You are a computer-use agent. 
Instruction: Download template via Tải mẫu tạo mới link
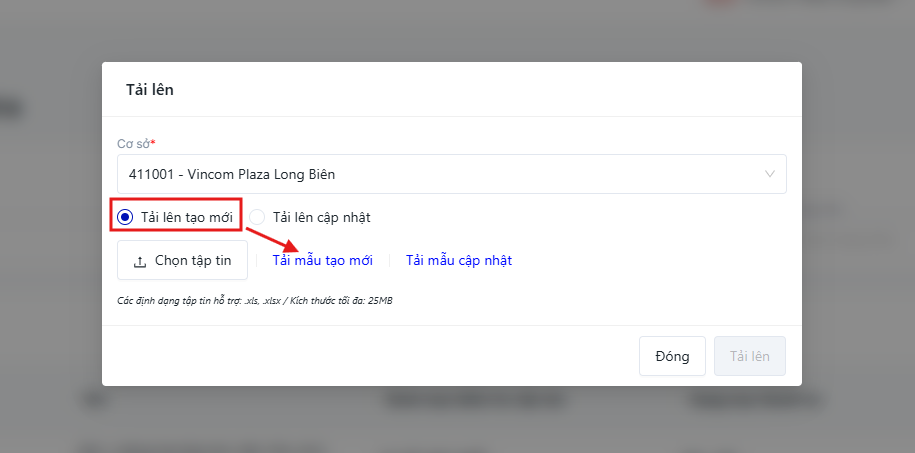pos(322,260)
